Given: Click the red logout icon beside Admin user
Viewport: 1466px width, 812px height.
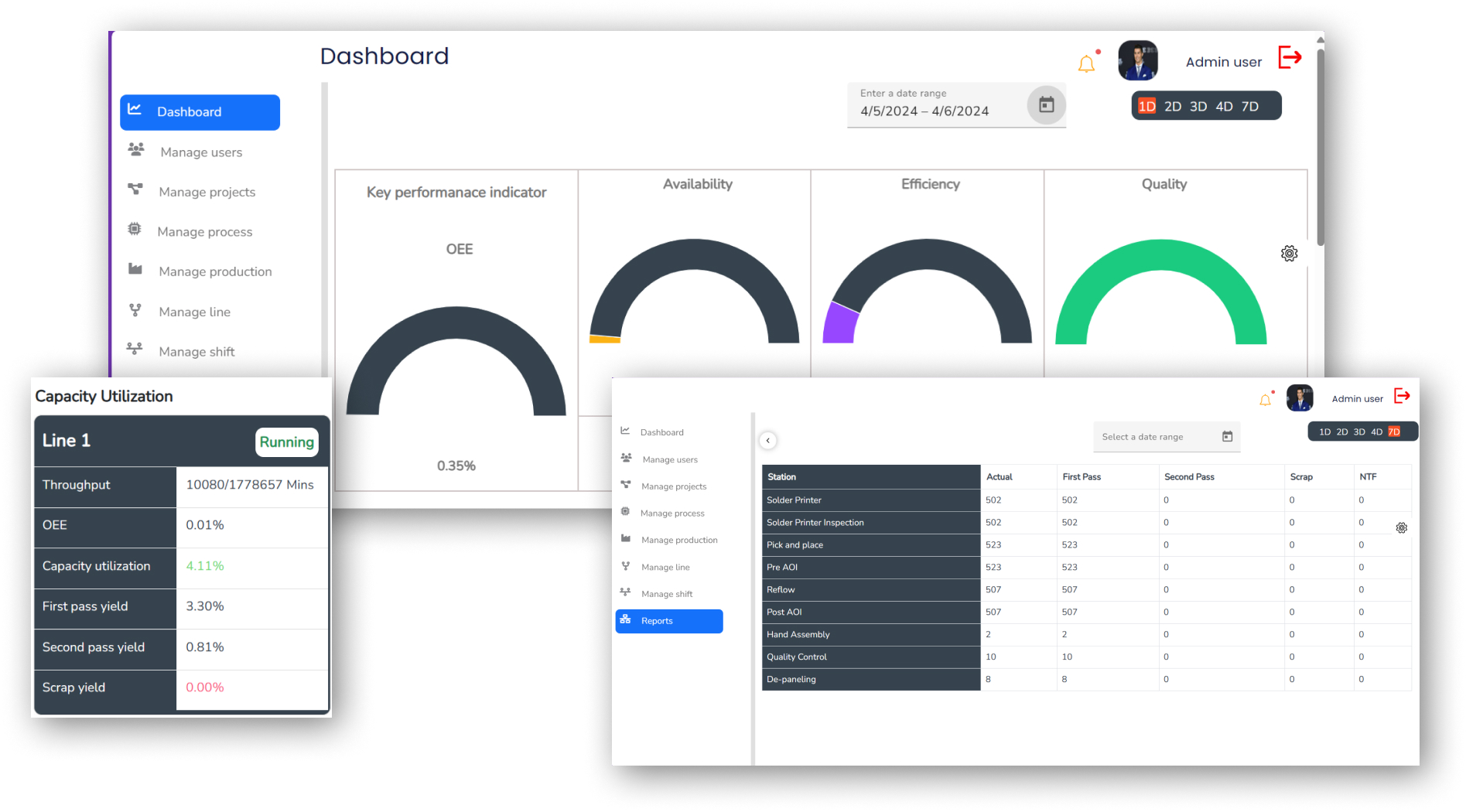Looking at the screenshot, I should 1290,57.
